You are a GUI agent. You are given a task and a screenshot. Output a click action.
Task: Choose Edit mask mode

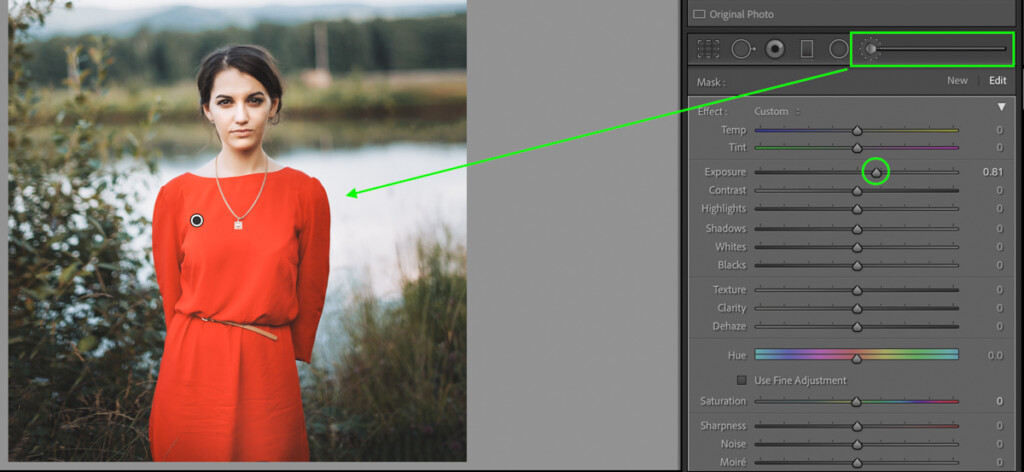(997, 81)
